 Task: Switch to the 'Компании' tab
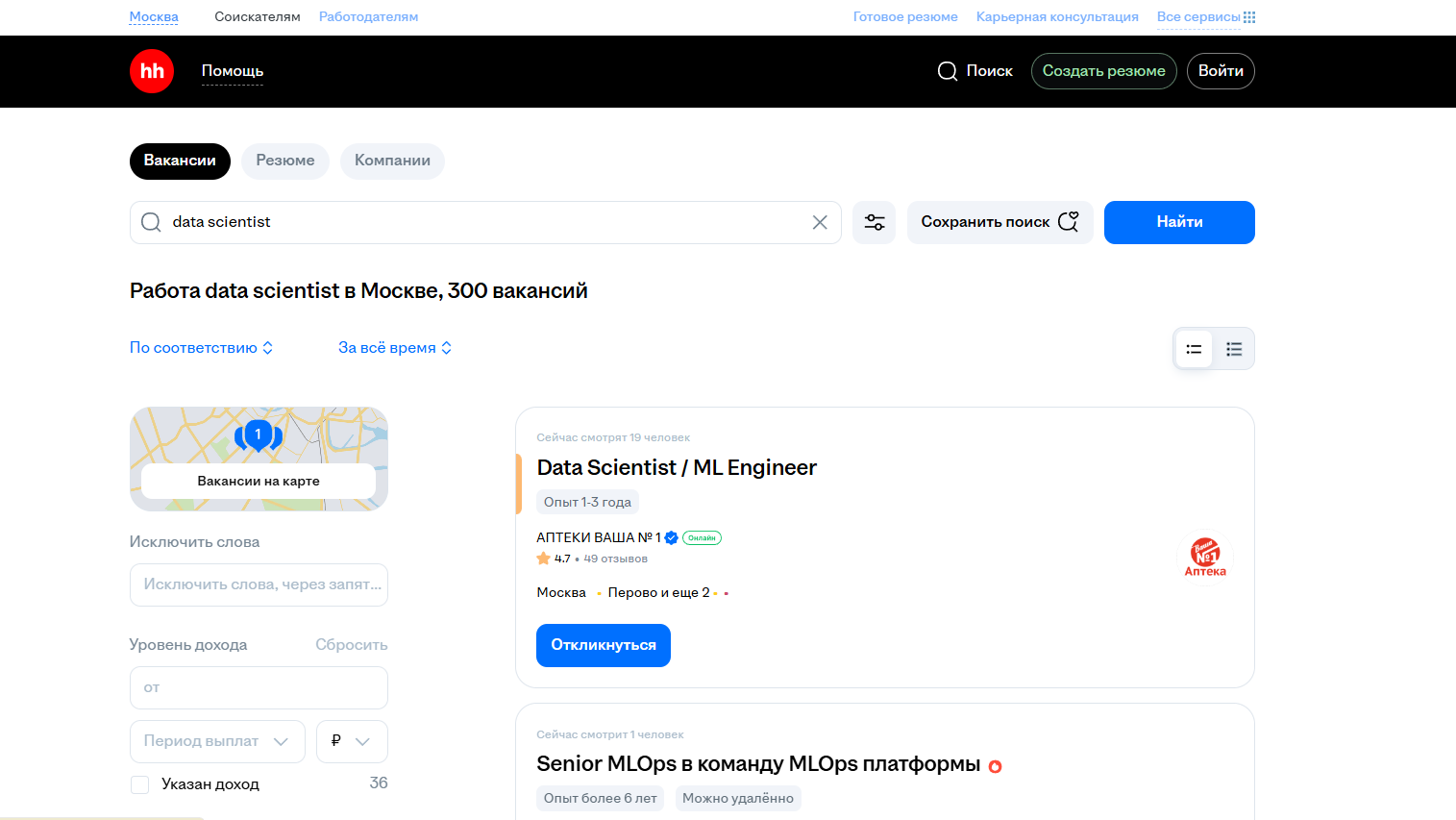coord(392,161)
